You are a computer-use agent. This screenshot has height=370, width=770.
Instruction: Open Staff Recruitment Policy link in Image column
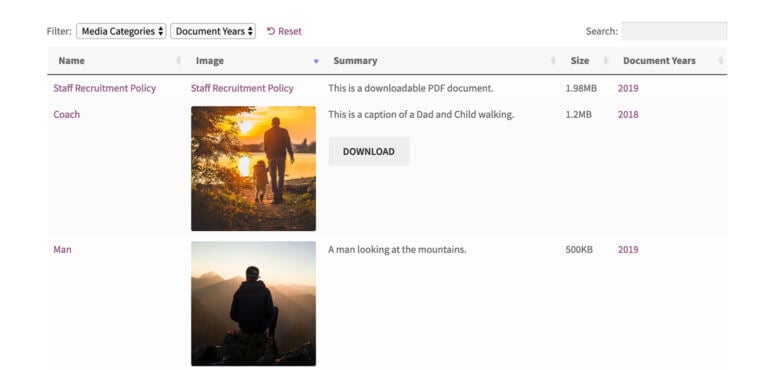tap(242, 88)
